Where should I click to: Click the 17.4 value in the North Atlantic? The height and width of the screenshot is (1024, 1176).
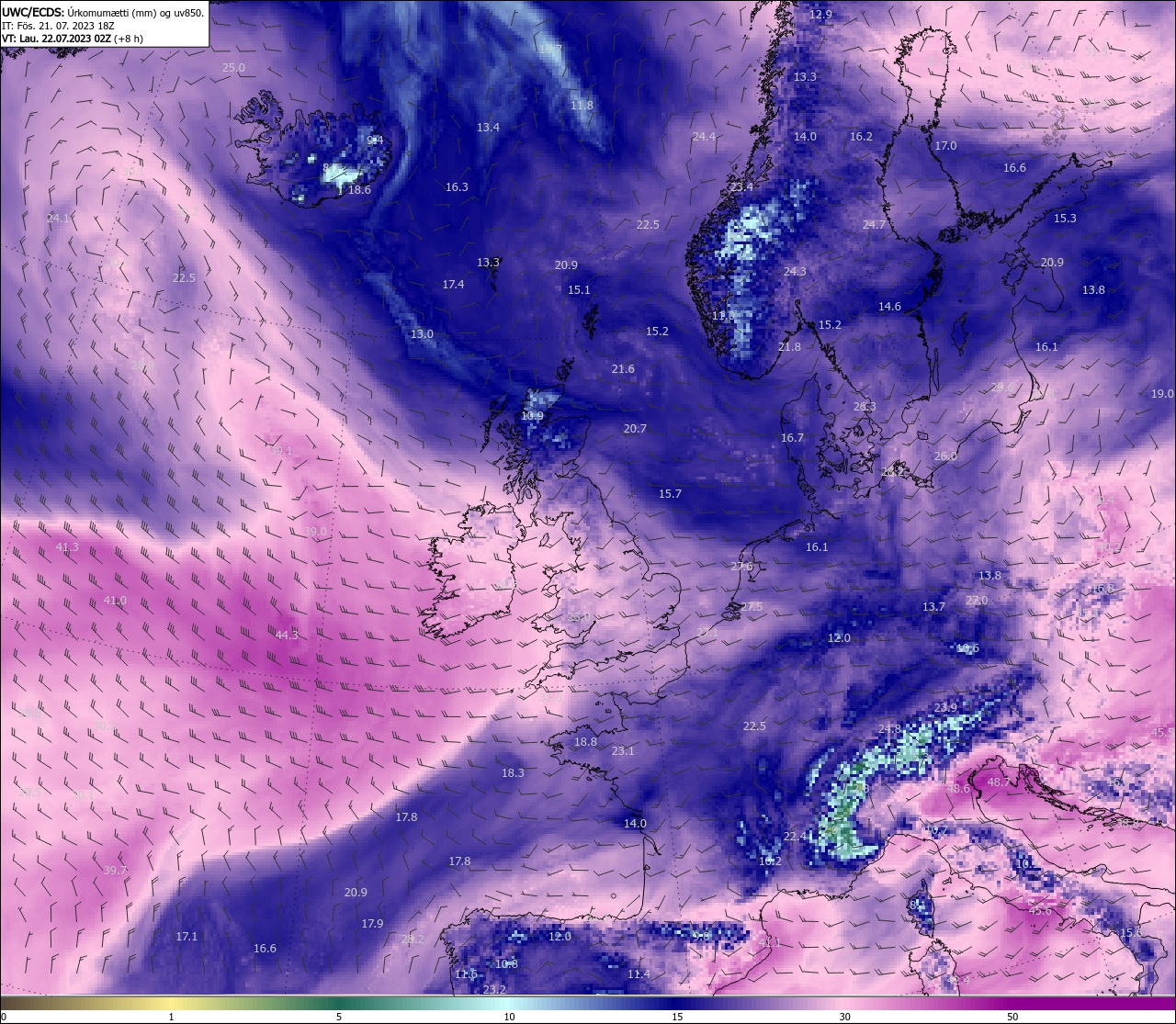(453, 284)
